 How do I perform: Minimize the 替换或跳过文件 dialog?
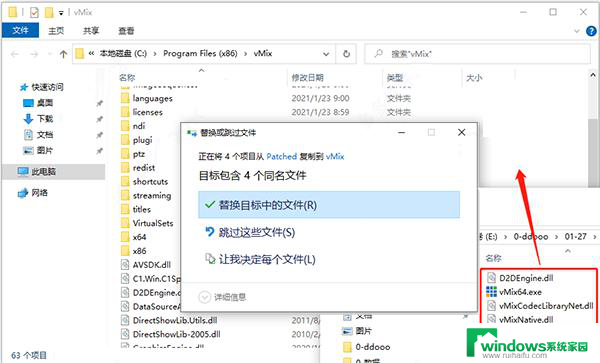(x=402, y=132)
